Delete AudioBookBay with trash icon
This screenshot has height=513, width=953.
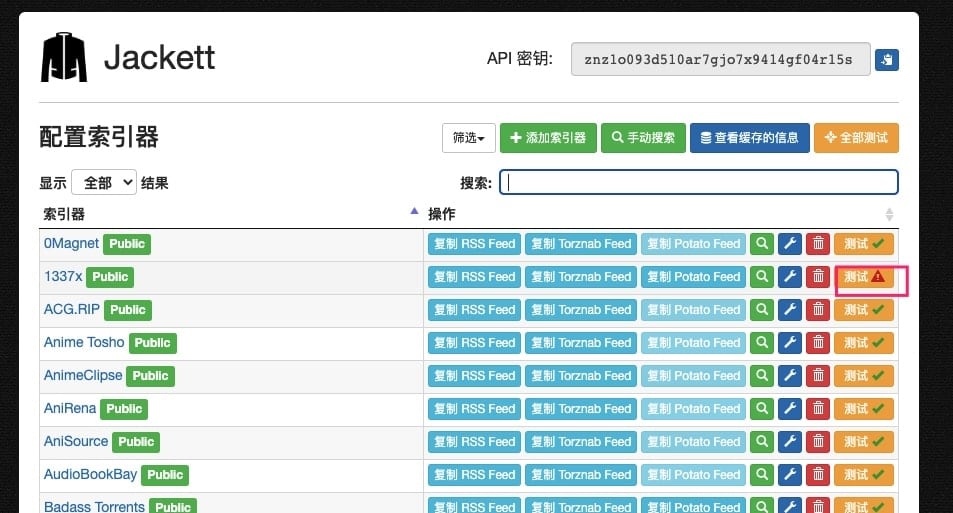(818, 475)
